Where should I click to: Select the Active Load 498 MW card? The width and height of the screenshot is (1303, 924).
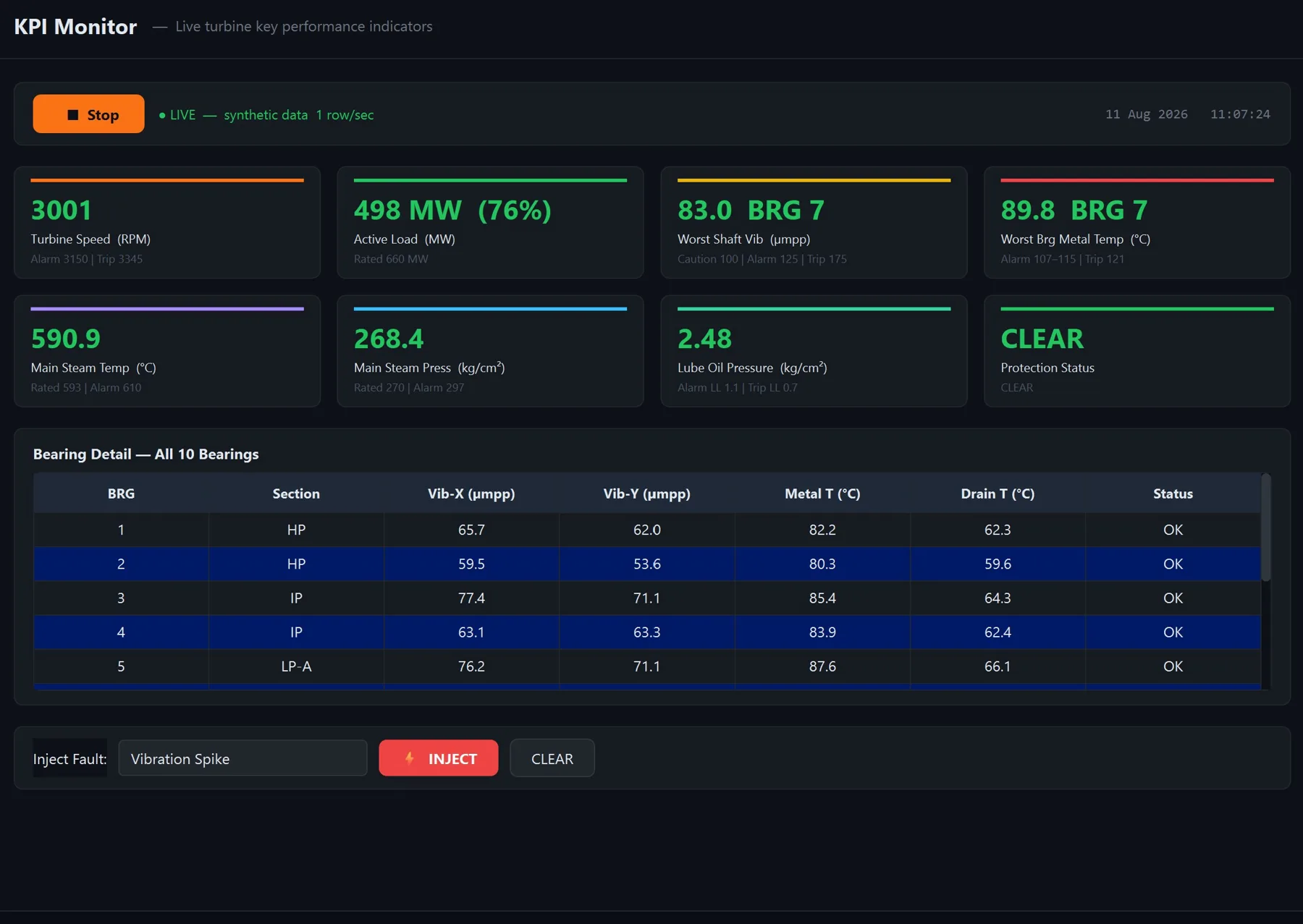tap(490, 222)
